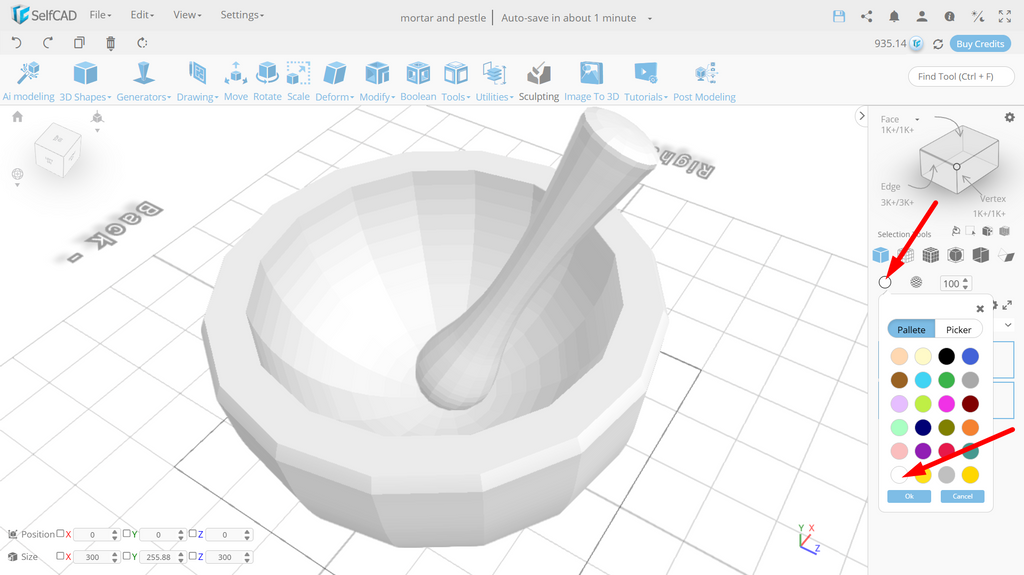Open the Settings menu
This screenshot has height=575, width=1024.
(x=242, y=15)
